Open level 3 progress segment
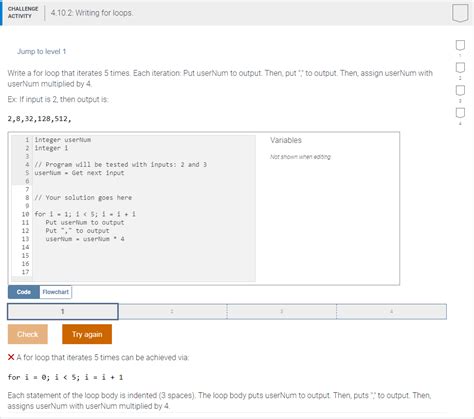The height and width of the screenshot is (419, 474). (x=282, y=311)
